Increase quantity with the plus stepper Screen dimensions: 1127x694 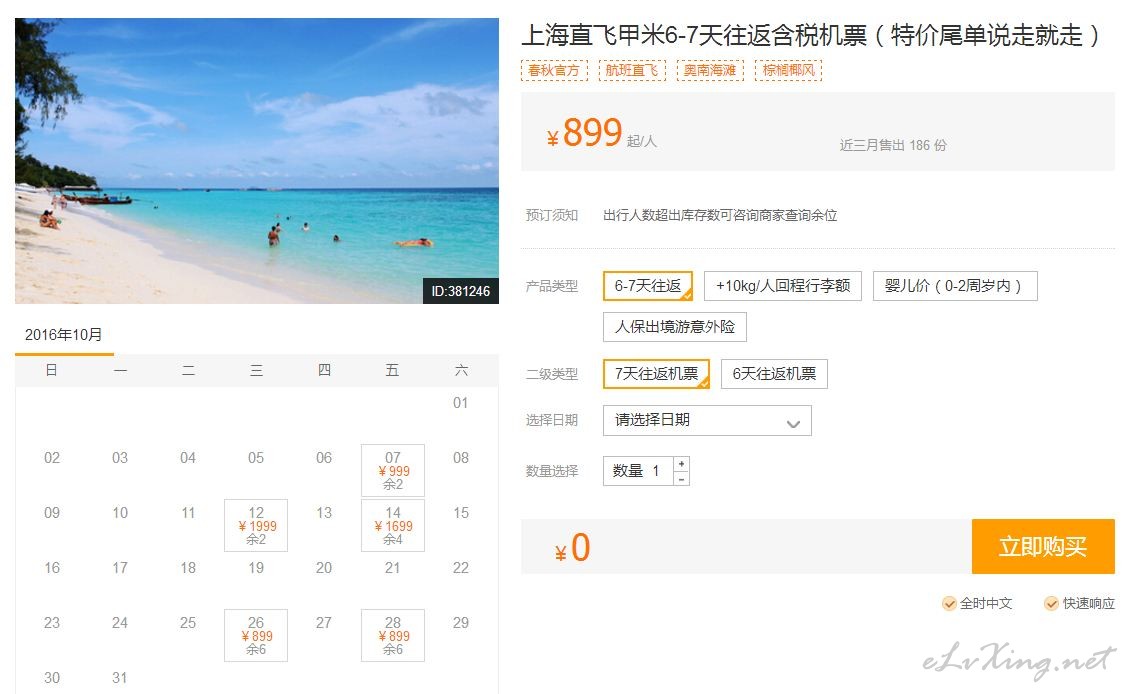pos(681,463)
